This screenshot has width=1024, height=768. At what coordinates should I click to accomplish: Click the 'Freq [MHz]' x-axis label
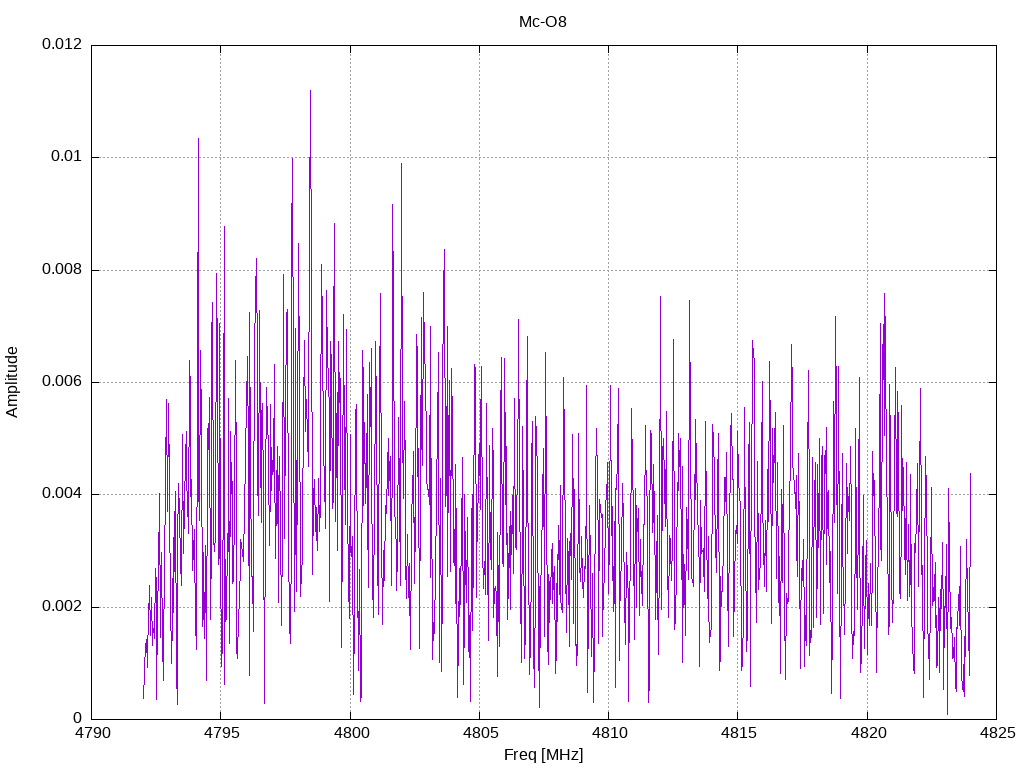(x=543, y=755)
